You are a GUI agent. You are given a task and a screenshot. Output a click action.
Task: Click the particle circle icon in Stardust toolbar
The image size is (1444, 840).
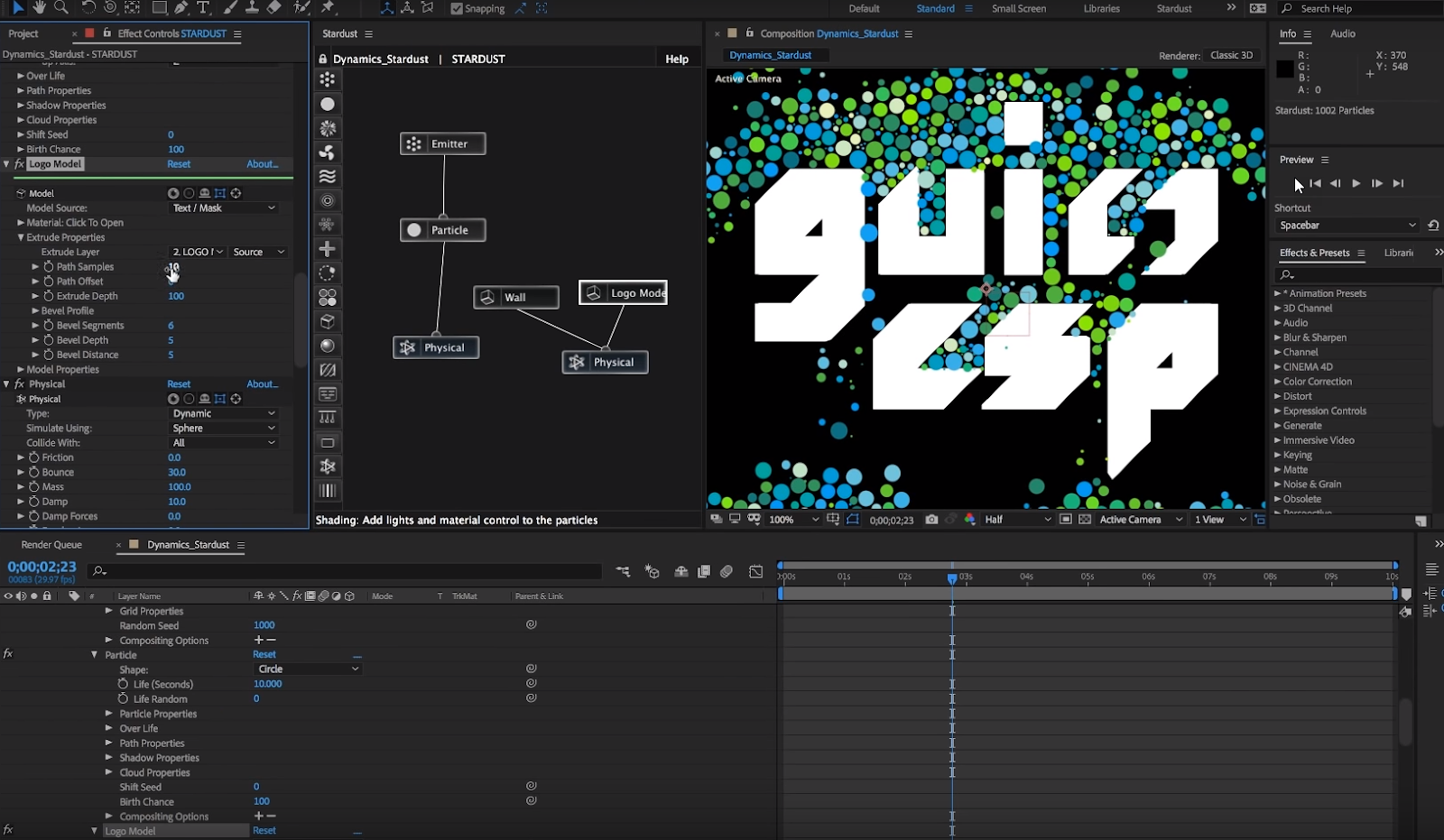coord(328,104)
